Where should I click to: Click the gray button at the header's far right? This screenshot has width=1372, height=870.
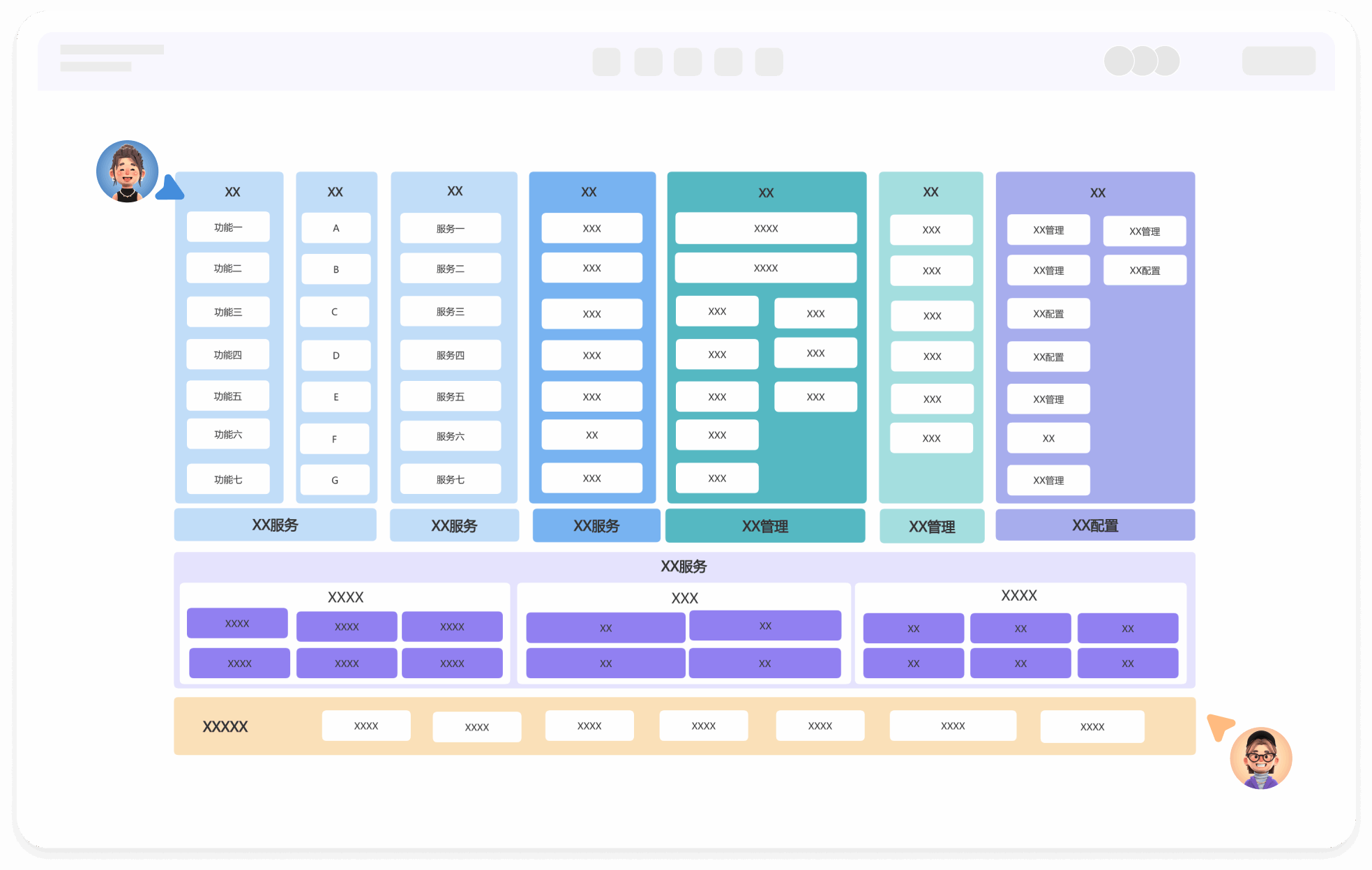(x=1278, y=61)
